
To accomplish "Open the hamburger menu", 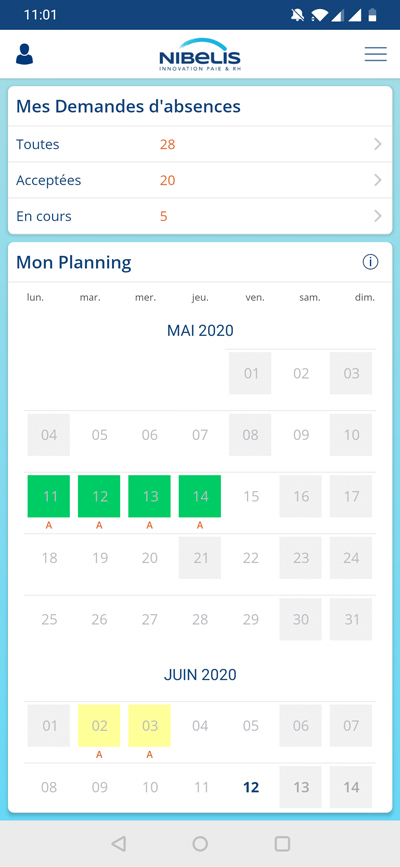I will click(x=376, y=54).
